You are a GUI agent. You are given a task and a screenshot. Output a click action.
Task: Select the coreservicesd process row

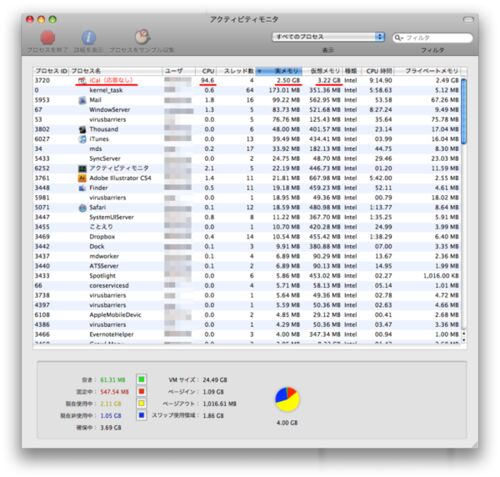(247, 286)
